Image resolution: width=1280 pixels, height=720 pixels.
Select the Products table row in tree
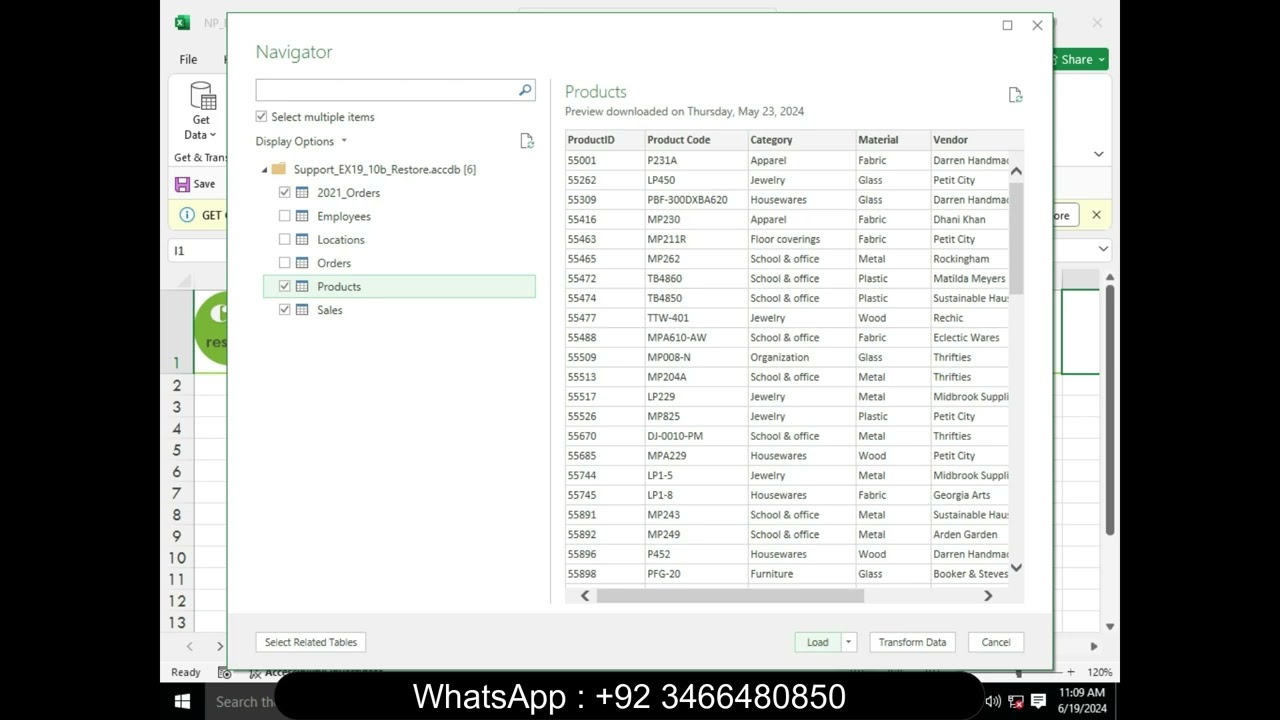pos(399,287)
